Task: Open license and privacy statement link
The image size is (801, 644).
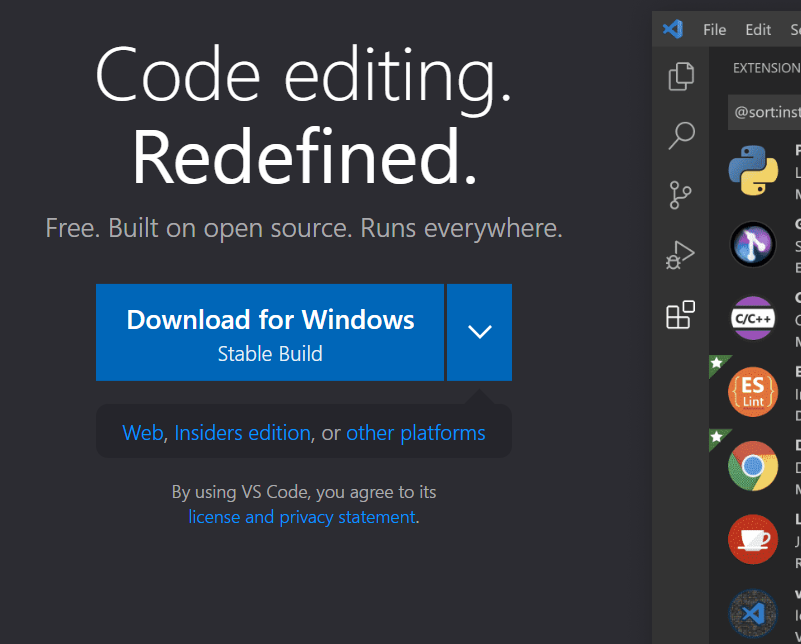Action: [x=302, y=517]
